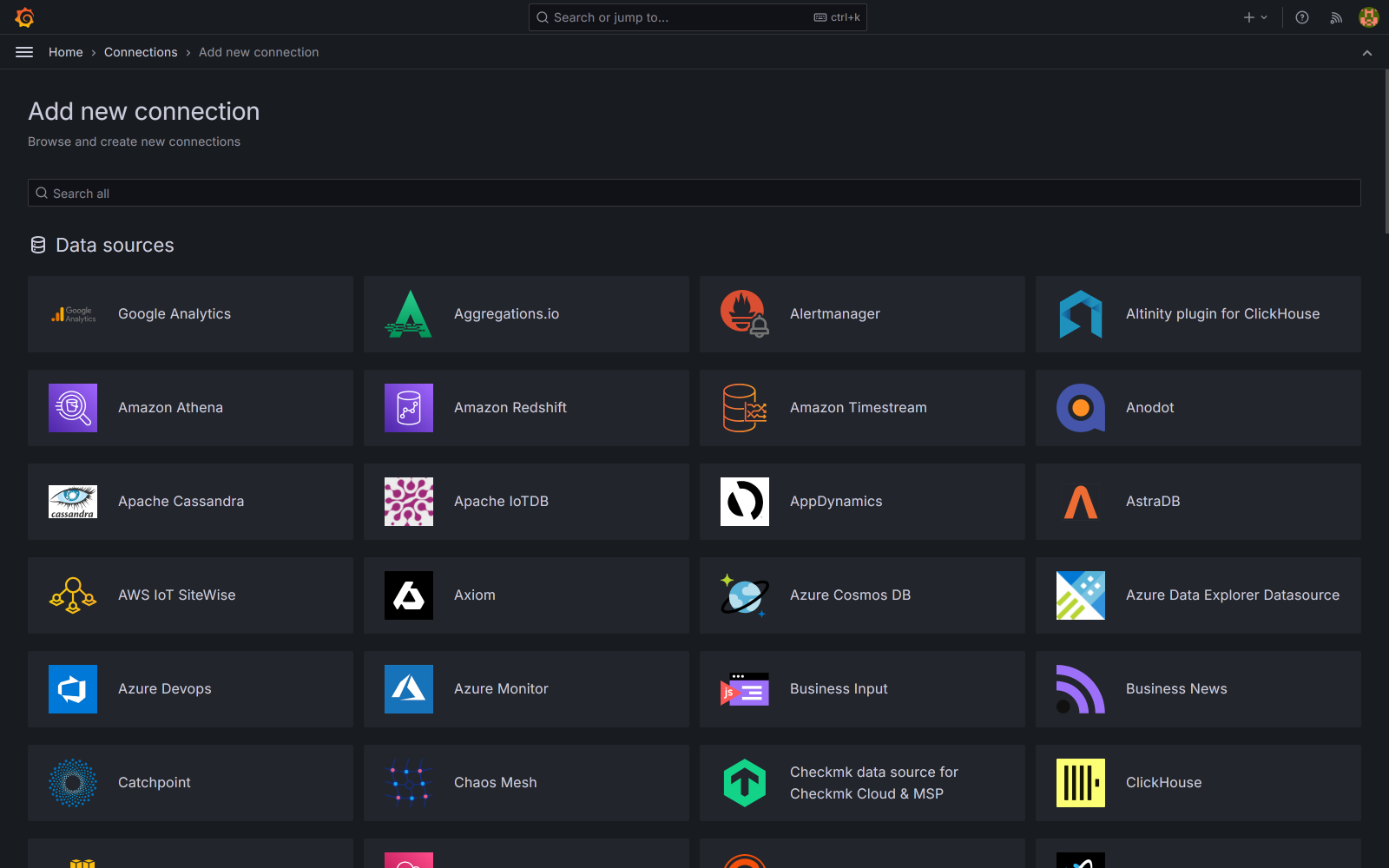The height and width of the screenshot is (868, 1389).
Task: Select the Azure Devops label
Action: coord(165,689)
